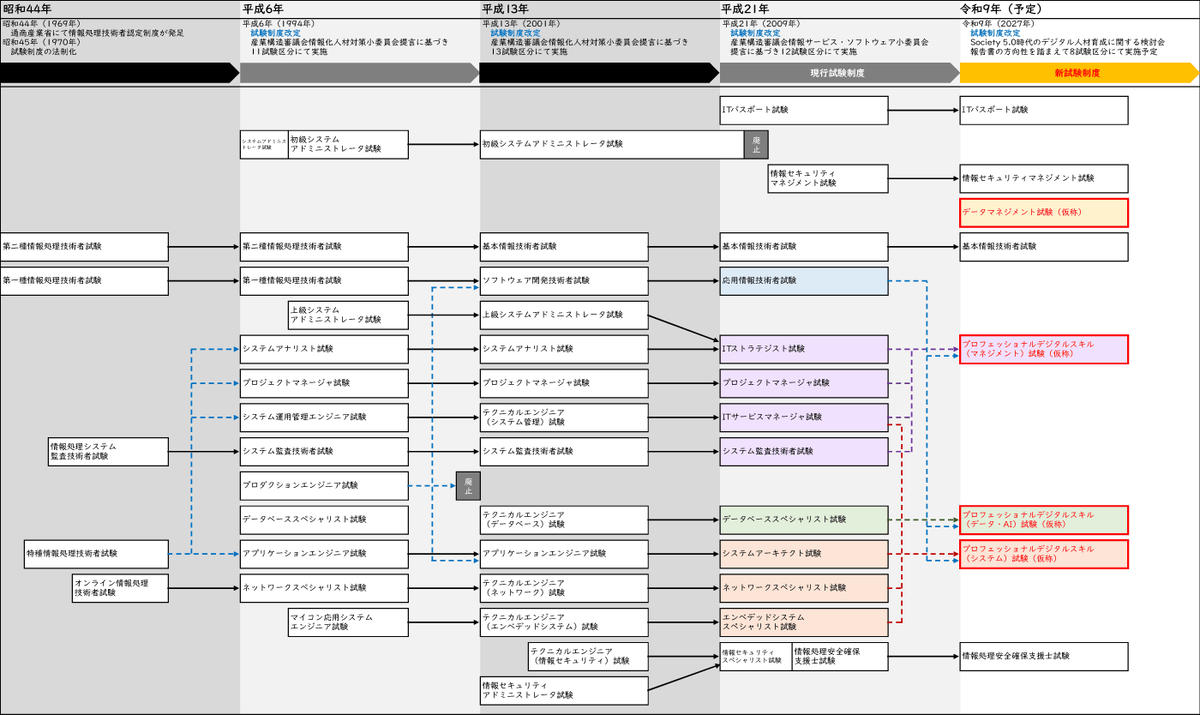Image resolution: width=1200 pixels, height=715 pixels.
Task: Click プロダクションエンジニア試験 box
Action: (x=324, y=485)
